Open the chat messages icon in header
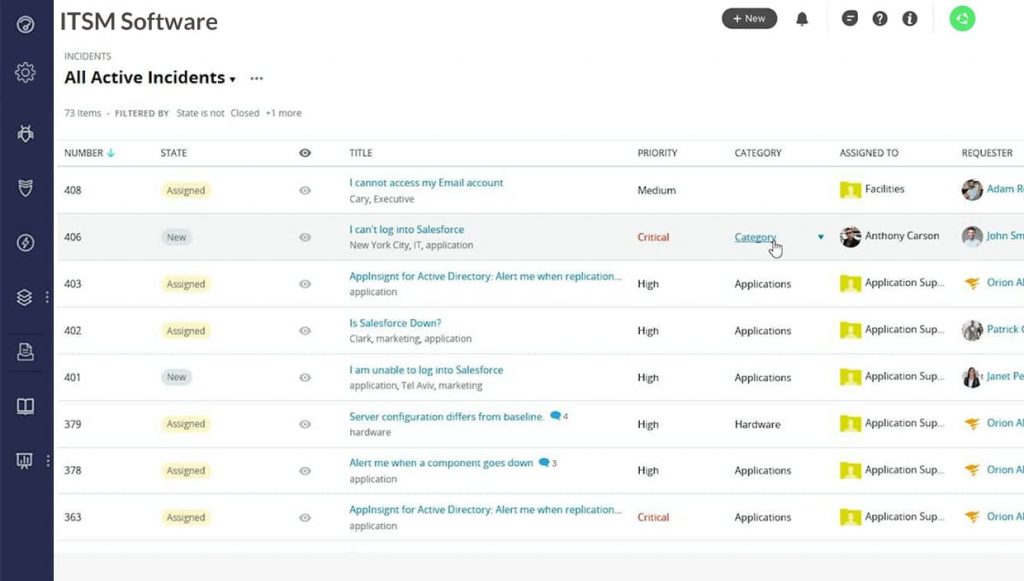Viewport: 1024px width, 581px height. pyautogui.click(x=850, y=19)
